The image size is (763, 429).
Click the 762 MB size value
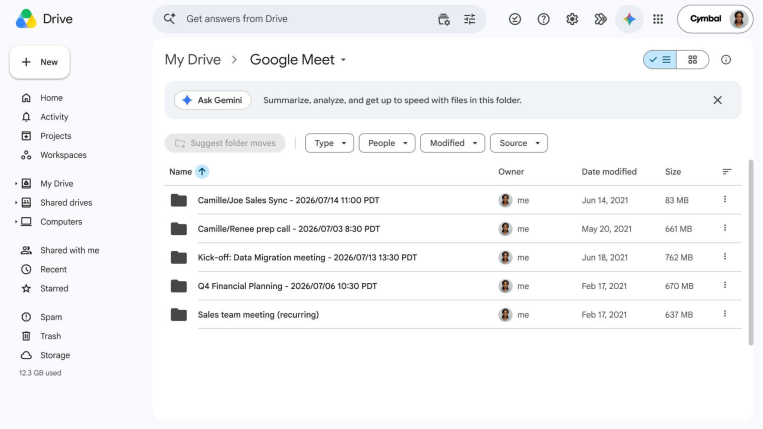tap(679, 257)
